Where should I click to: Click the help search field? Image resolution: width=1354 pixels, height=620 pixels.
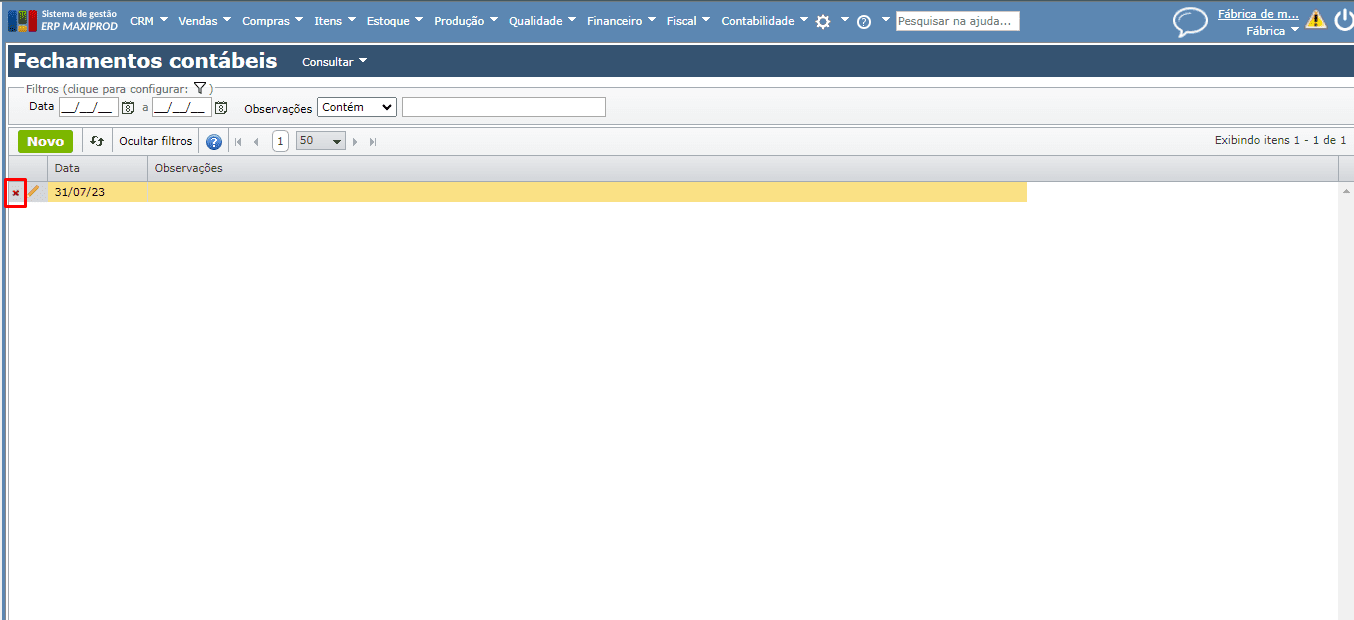(957, 20)
